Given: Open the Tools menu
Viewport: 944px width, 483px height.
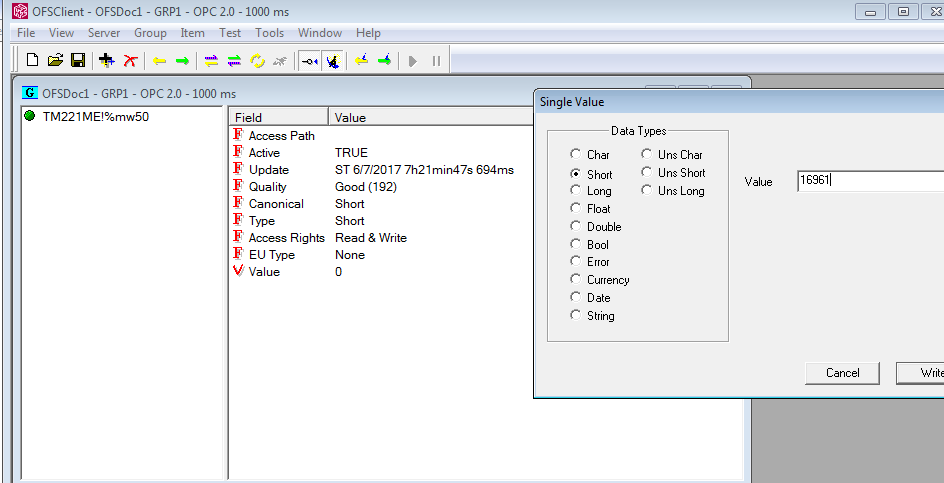Looking at the screenshot, I should coord(269,33).
